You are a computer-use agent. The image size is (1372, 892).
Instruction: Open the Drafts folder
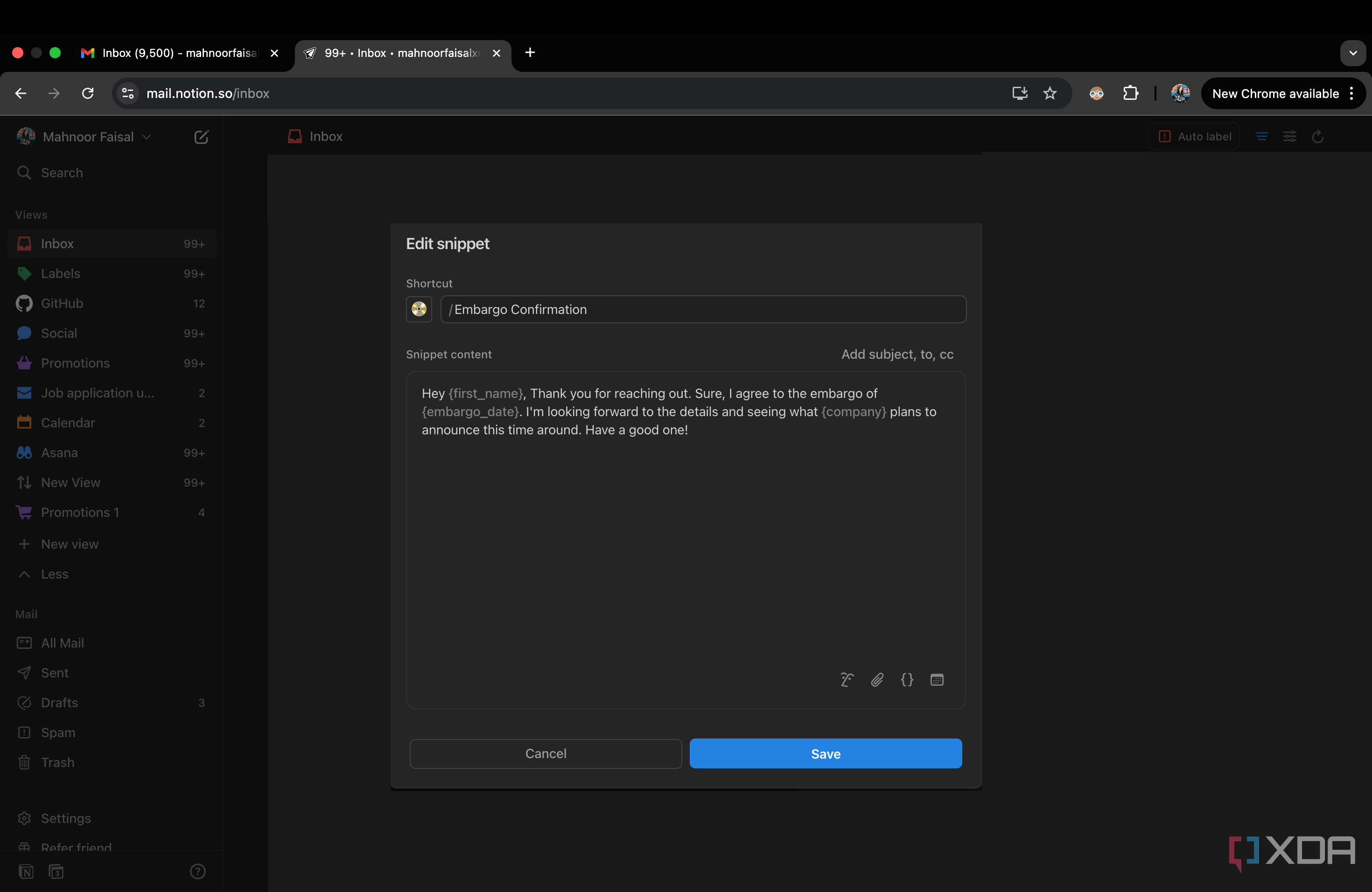coord(112,703)
